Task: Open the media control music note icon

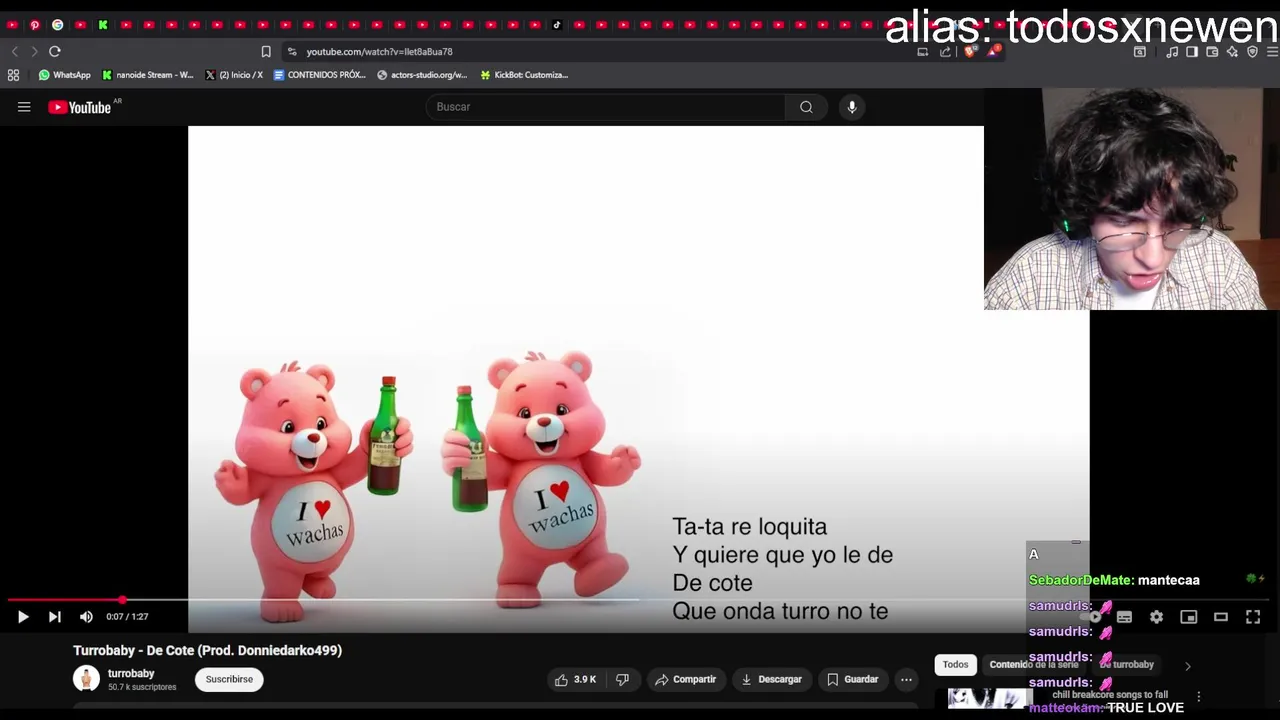Action: coord(1172,52)
